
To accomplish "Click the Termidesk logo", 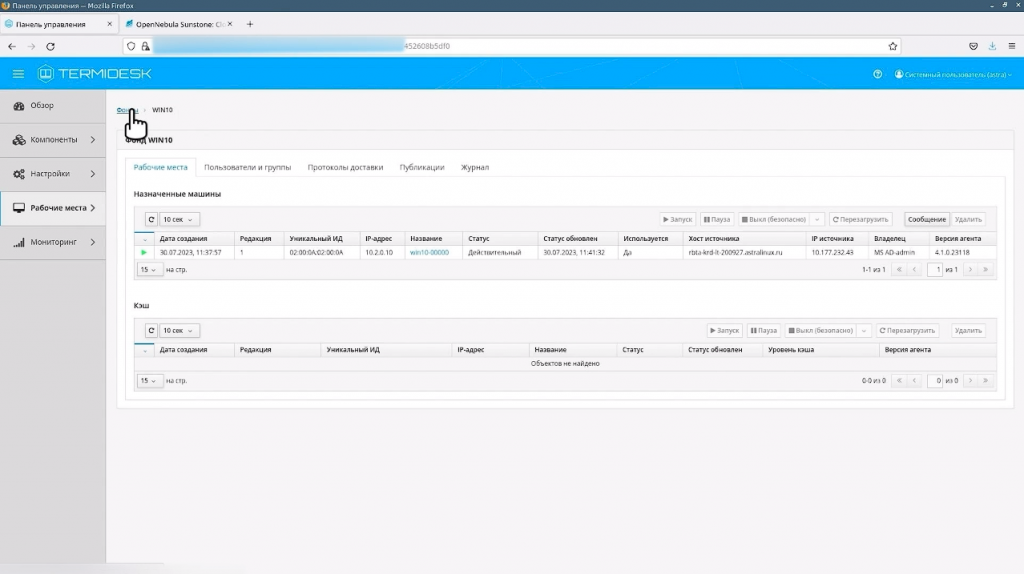I will click(95, 74).
